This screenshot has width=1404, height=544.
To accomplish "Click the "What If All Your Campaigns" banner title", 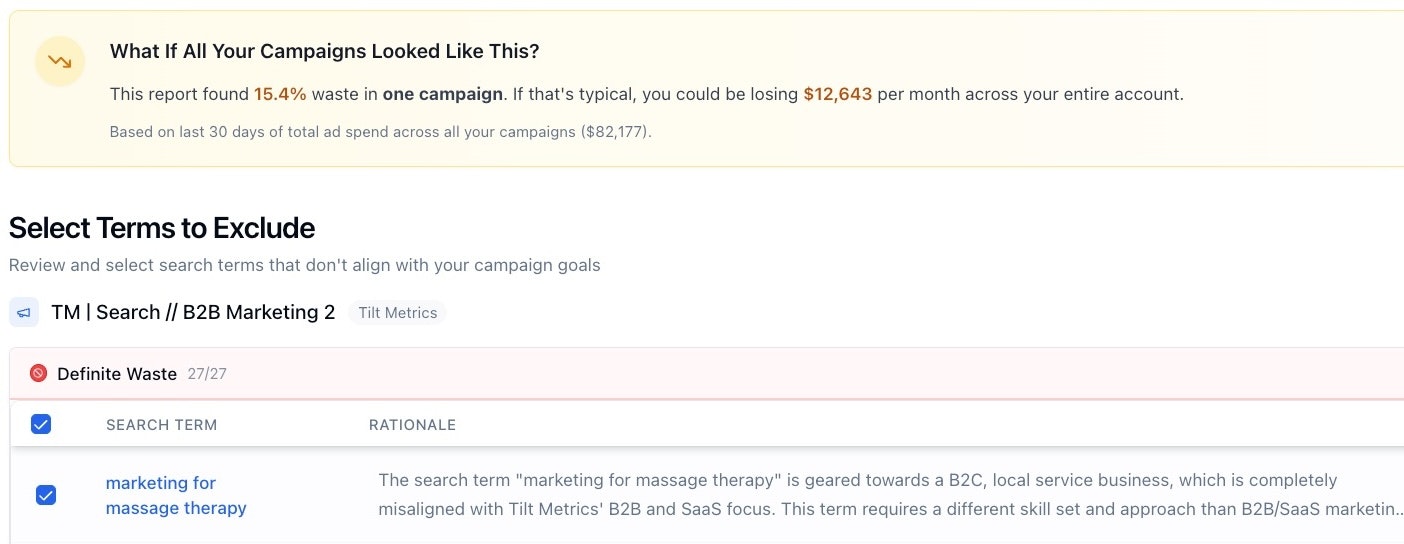I will click(338, 51).
